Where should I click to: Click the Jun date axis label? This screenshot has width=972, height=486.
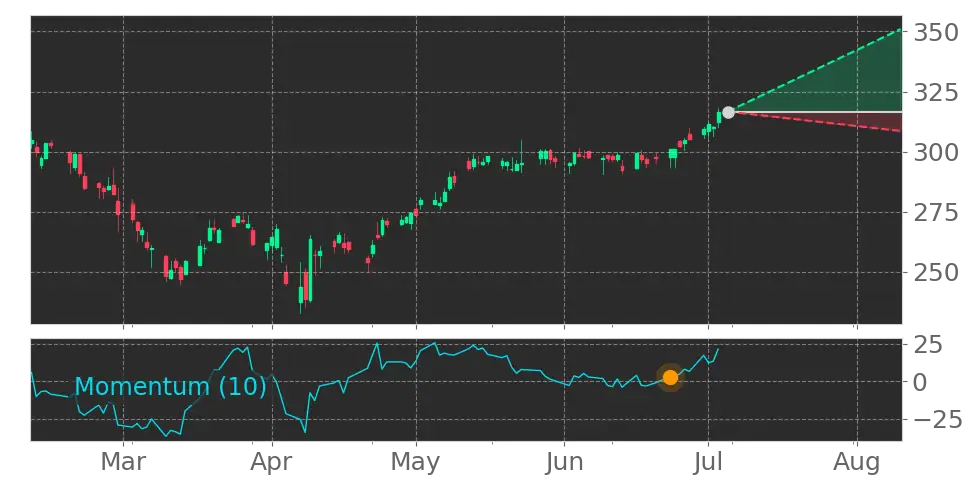click(565, 462)
